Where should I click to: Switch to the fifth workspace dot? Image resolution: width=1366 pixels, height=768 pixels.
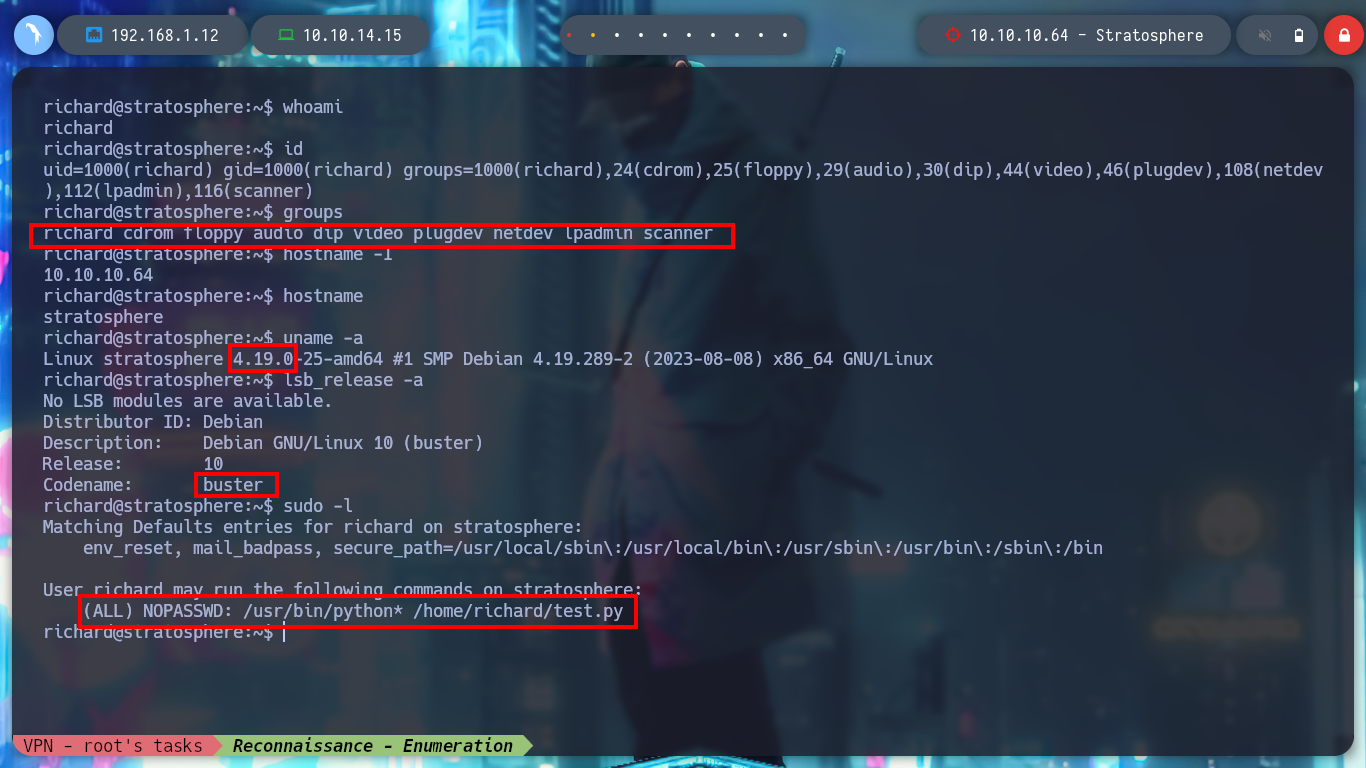point(665,36)
